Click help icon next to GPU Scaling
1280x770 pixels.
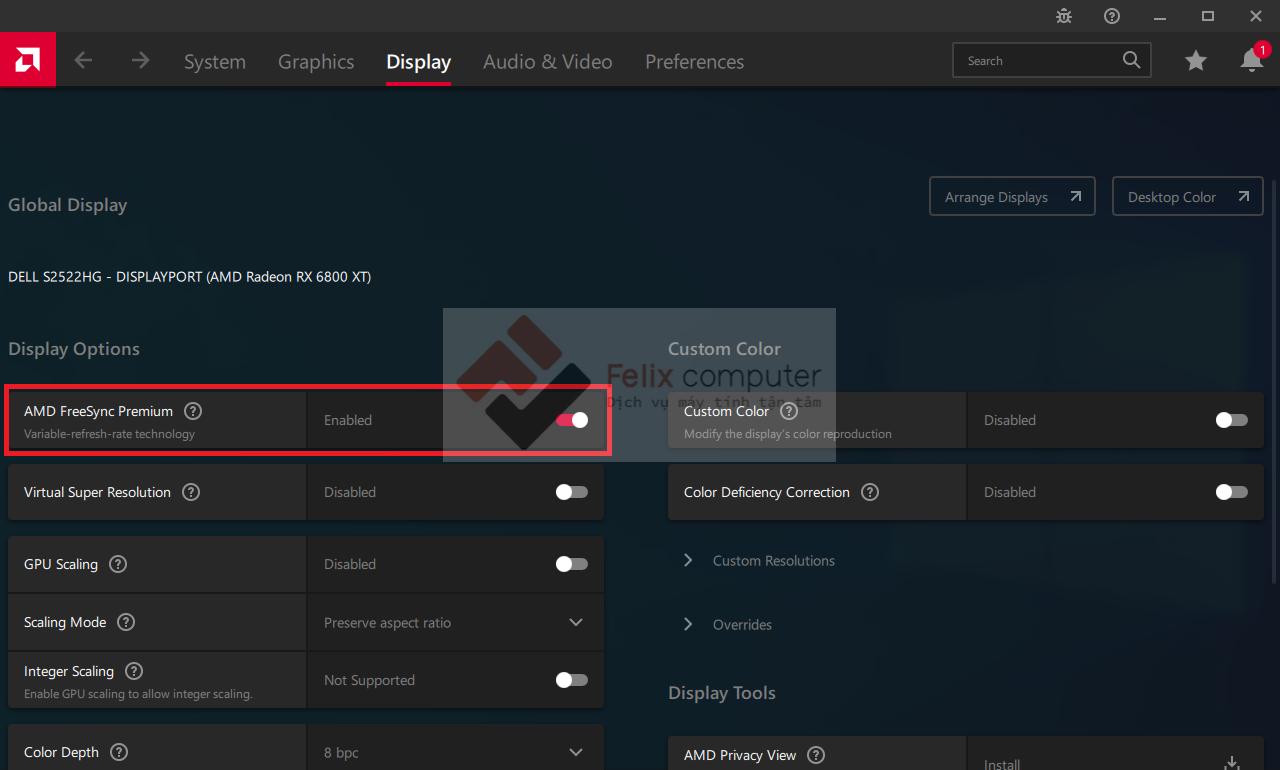(118, 564)
